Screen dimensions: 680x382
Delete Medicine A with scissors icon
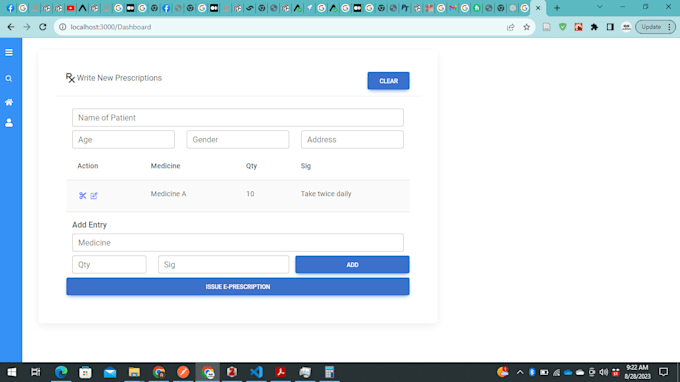(82, 196)
